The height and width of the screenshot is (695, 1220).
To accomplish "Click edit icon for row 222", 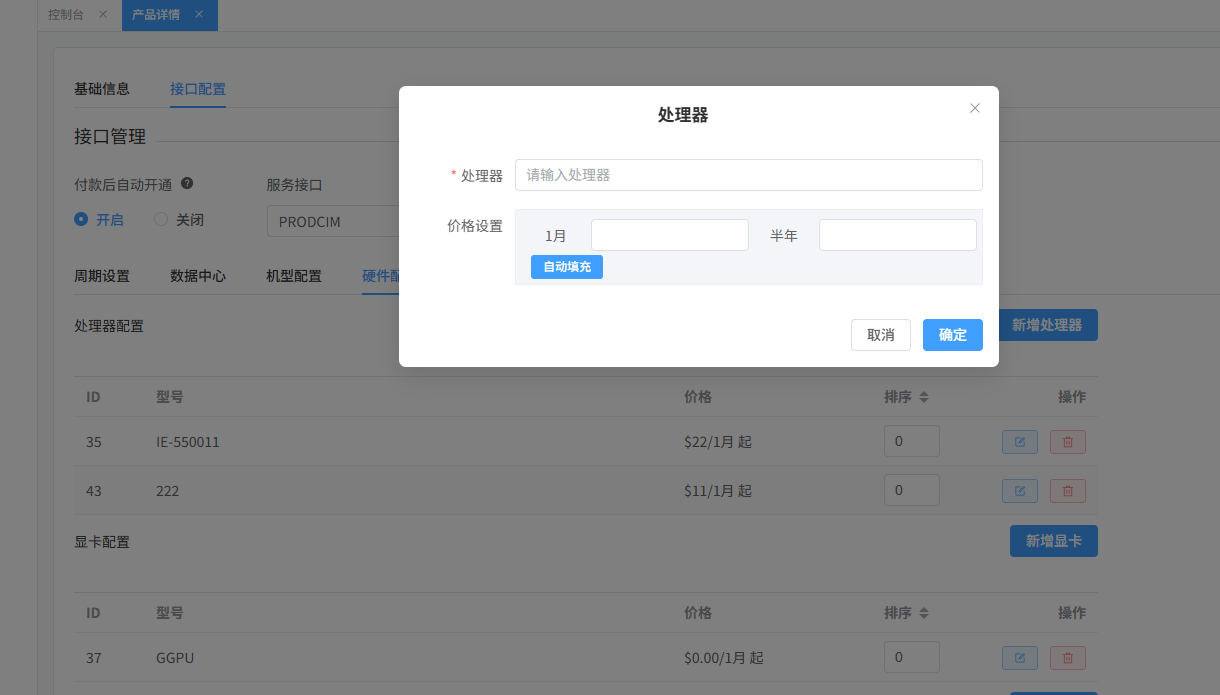I will click(x=1020, y=491).
